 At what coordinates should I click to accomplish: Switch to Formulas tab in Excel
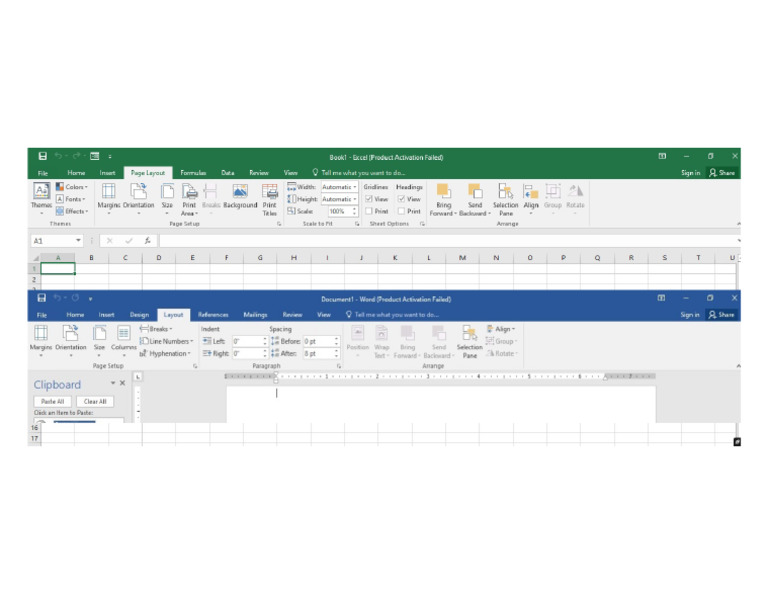(x=193, y=172)
